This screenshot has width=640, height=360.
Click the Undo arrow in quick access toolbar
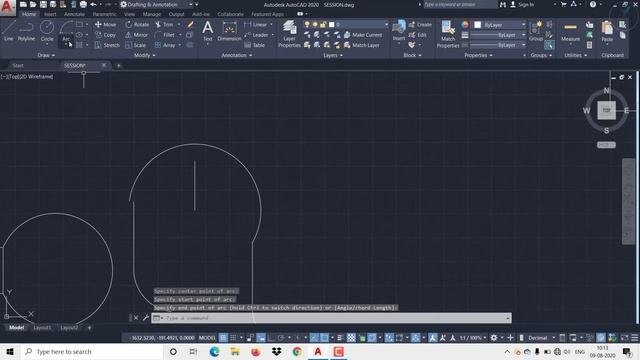click(x=93, y=4)
